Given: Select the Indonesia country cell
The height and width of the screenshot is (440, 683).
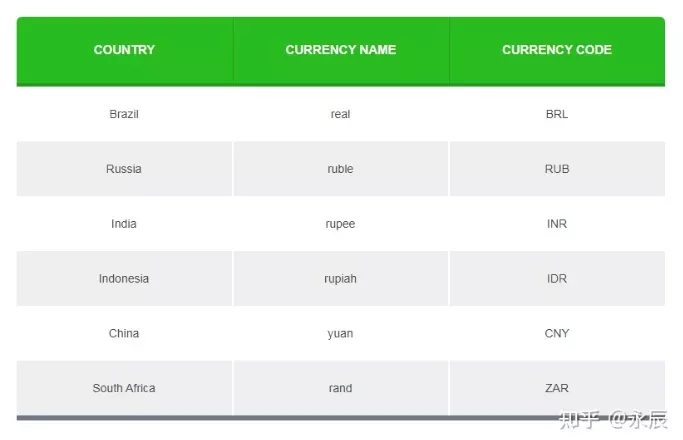Looking at the screenshot, I should click(124, 279).
